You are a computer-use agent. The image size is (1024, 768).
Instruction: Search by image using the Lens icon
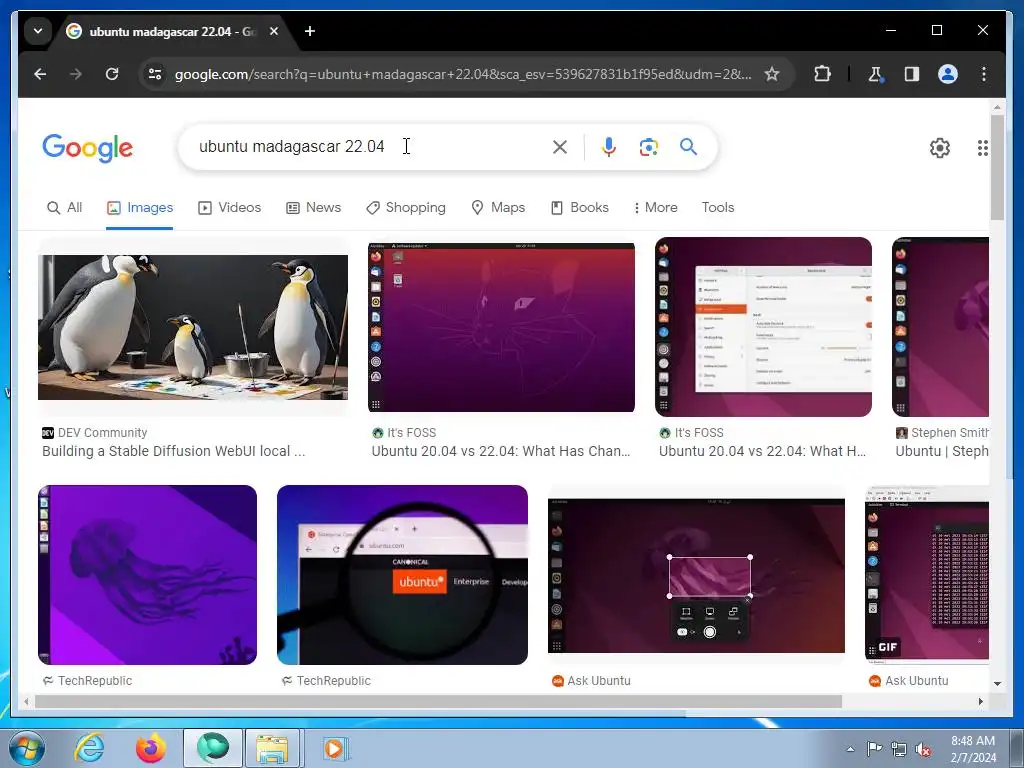[648, 147]
